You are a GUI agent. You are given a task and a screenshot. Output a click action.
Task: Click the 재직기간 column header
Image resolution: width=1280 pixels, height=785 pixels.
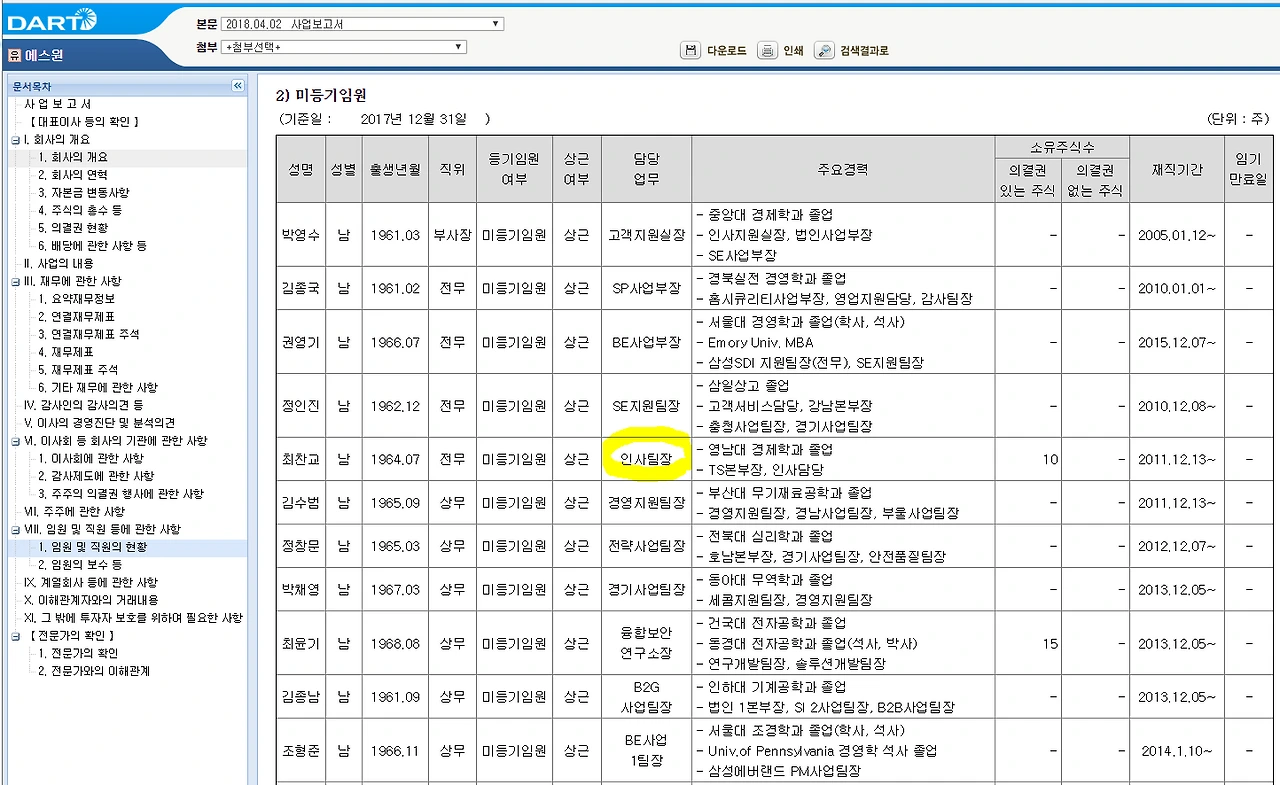(1178, 170)
